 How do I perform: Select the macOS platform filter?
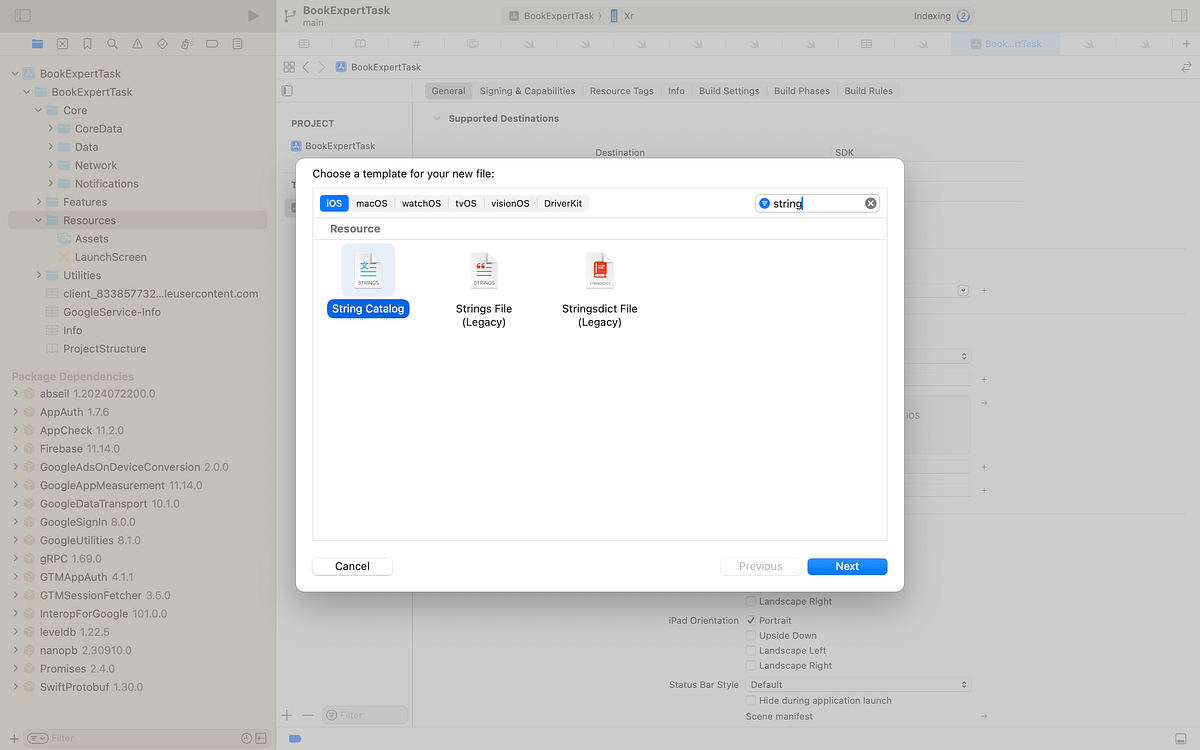pos(371,203)
